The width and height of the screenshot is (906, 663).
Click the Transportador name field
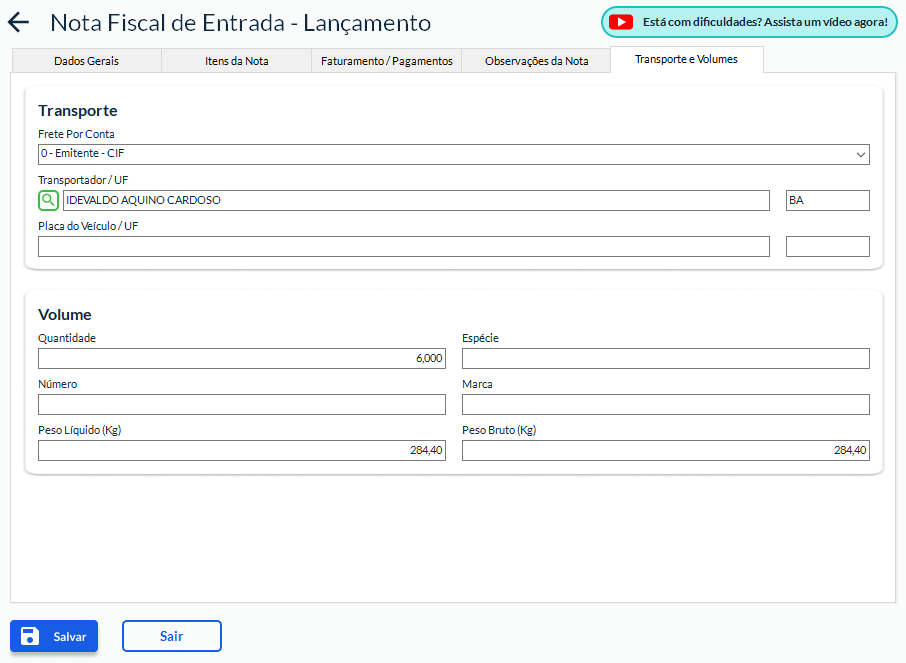coord(415,200)
